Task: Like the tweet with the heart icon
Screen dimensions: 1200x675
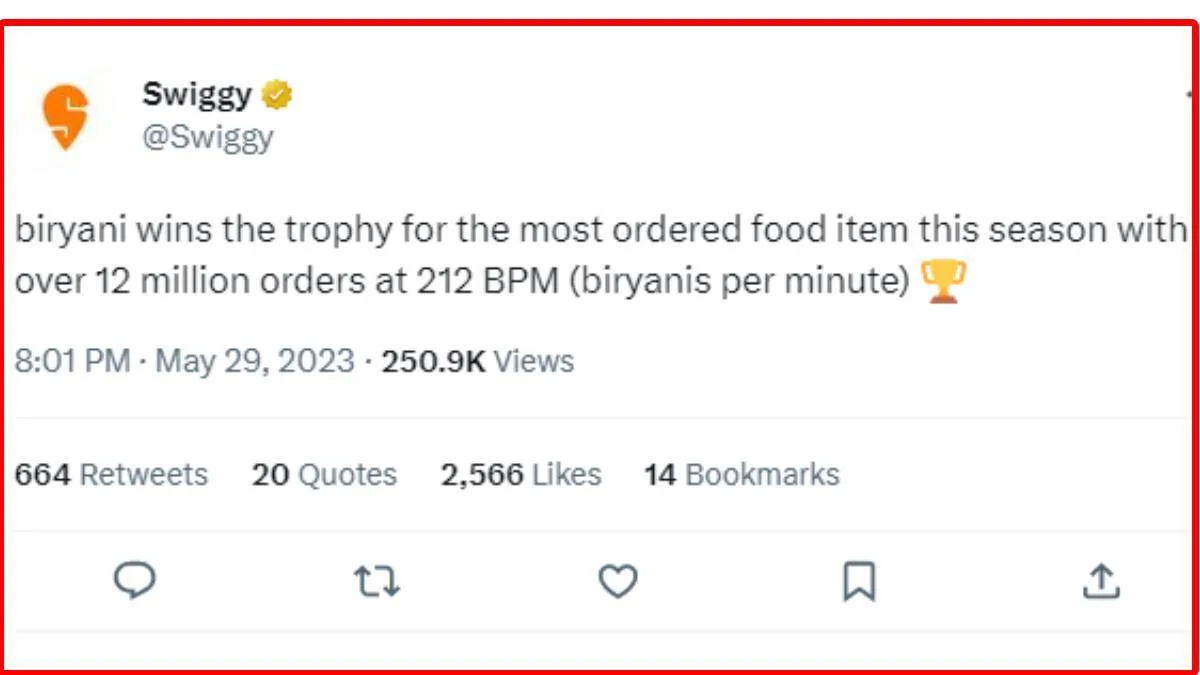Action: pos(618,581)
